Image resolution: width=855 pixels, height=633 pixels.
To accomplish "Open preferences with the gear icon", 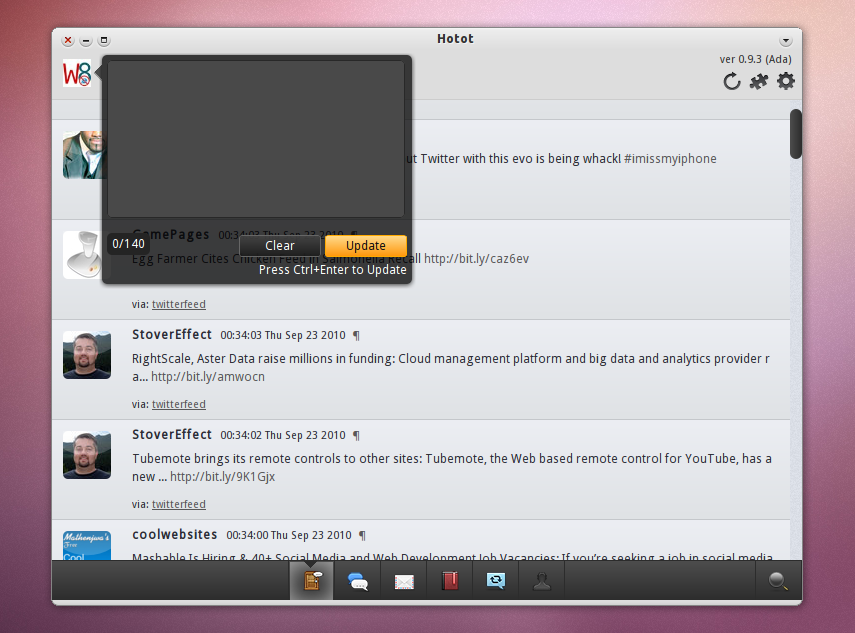I will point(786,81).
